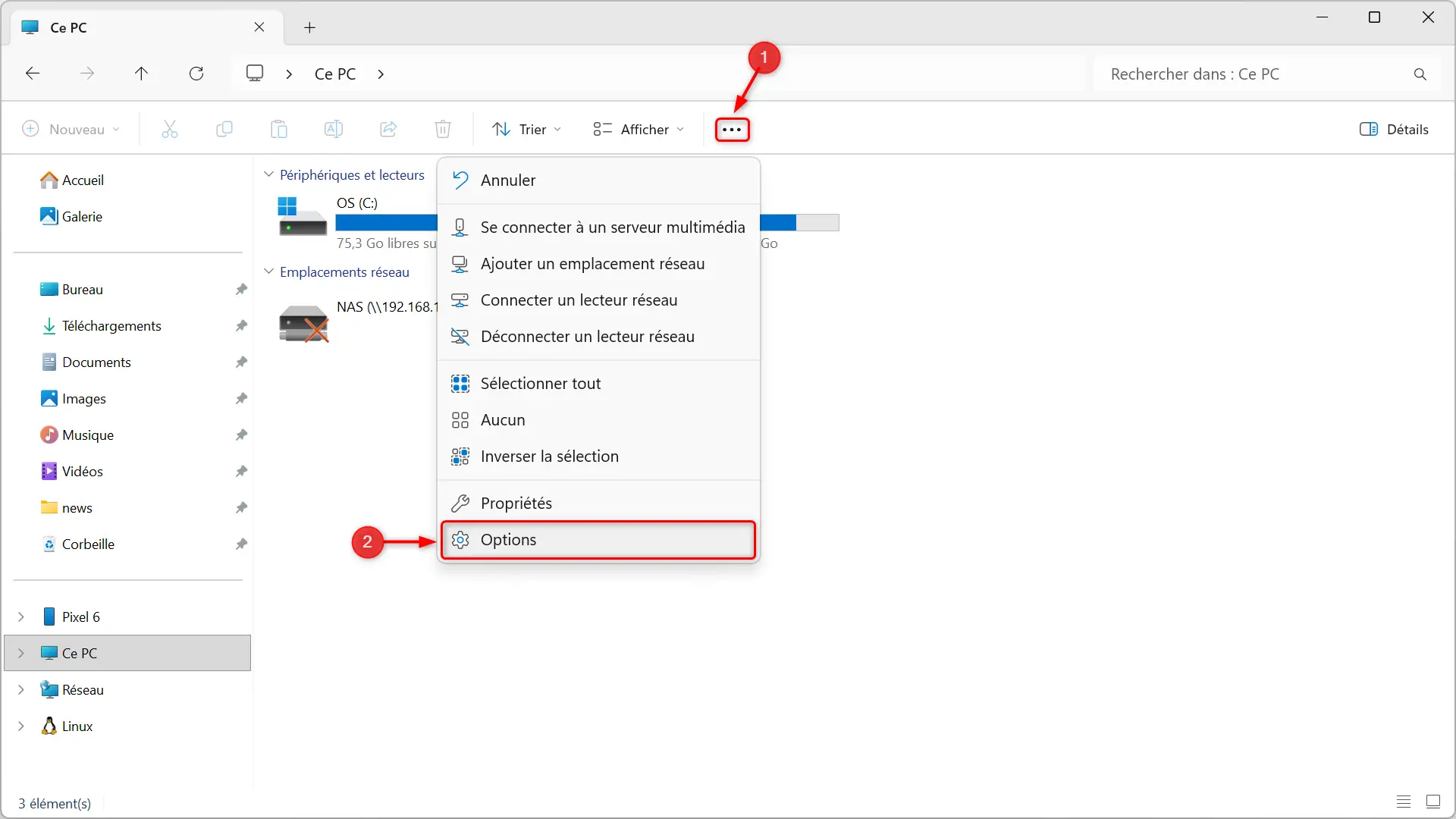Image resolution: width=1456 pixels, height=819 pixels.
Task: Click the 3 élément(s) status text
Action: pos(55,803)
